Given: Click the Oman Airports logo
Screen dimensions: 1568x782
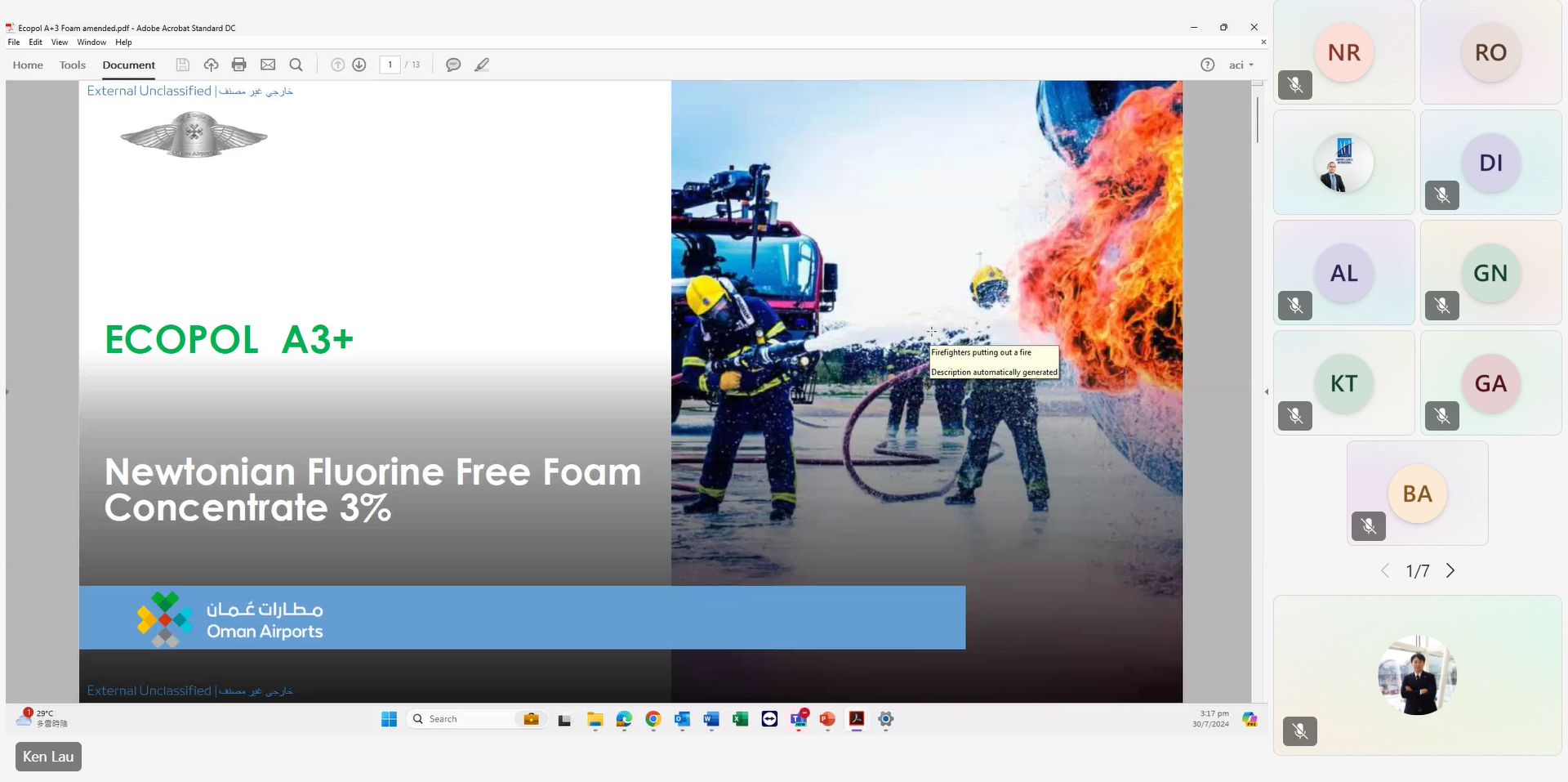Looking at the screenshot, I should pyautogui.click(x=230, y=619).
